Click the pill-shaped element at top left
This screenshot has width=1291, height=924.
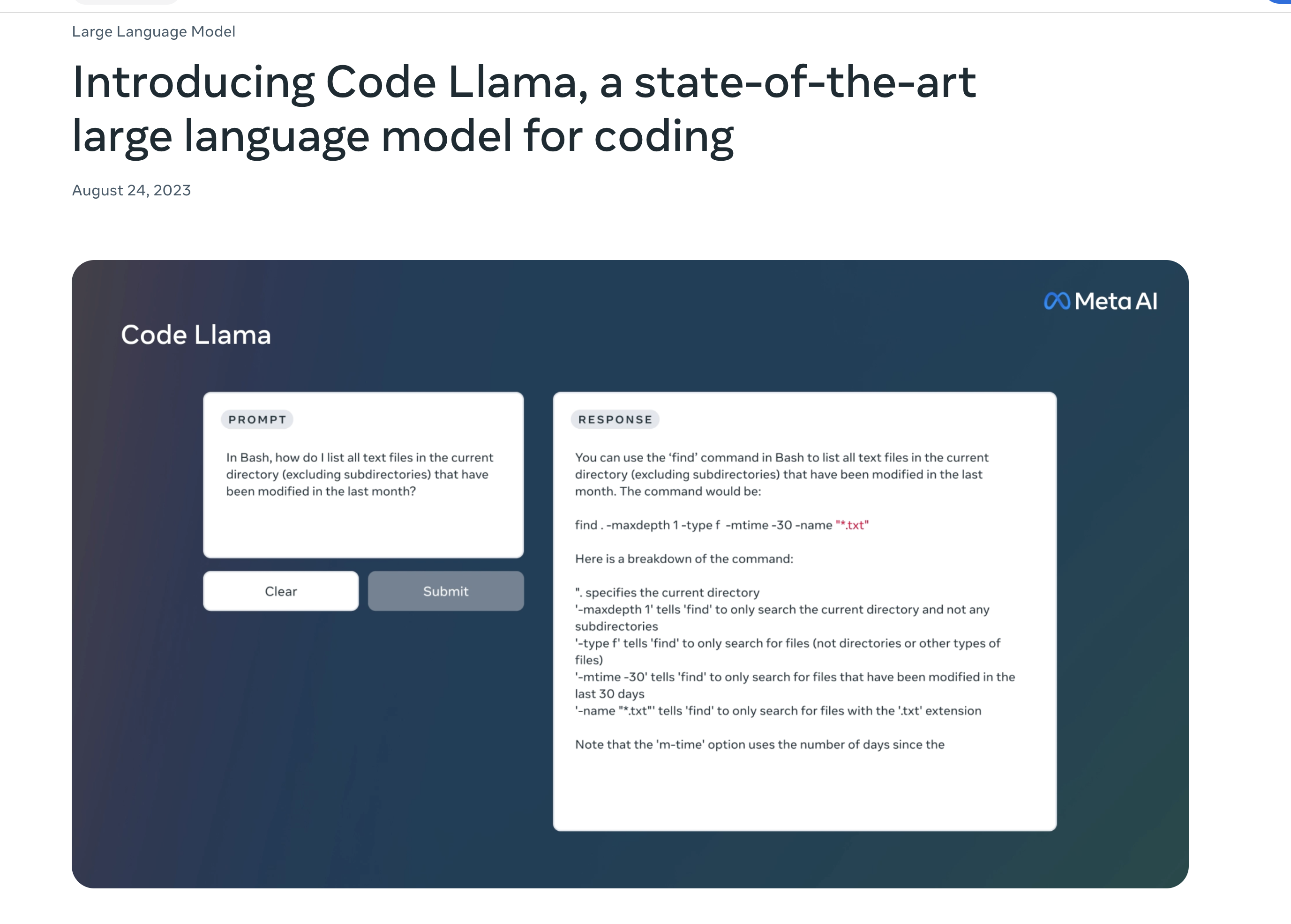pyautogui.click(x=125, y=3)
